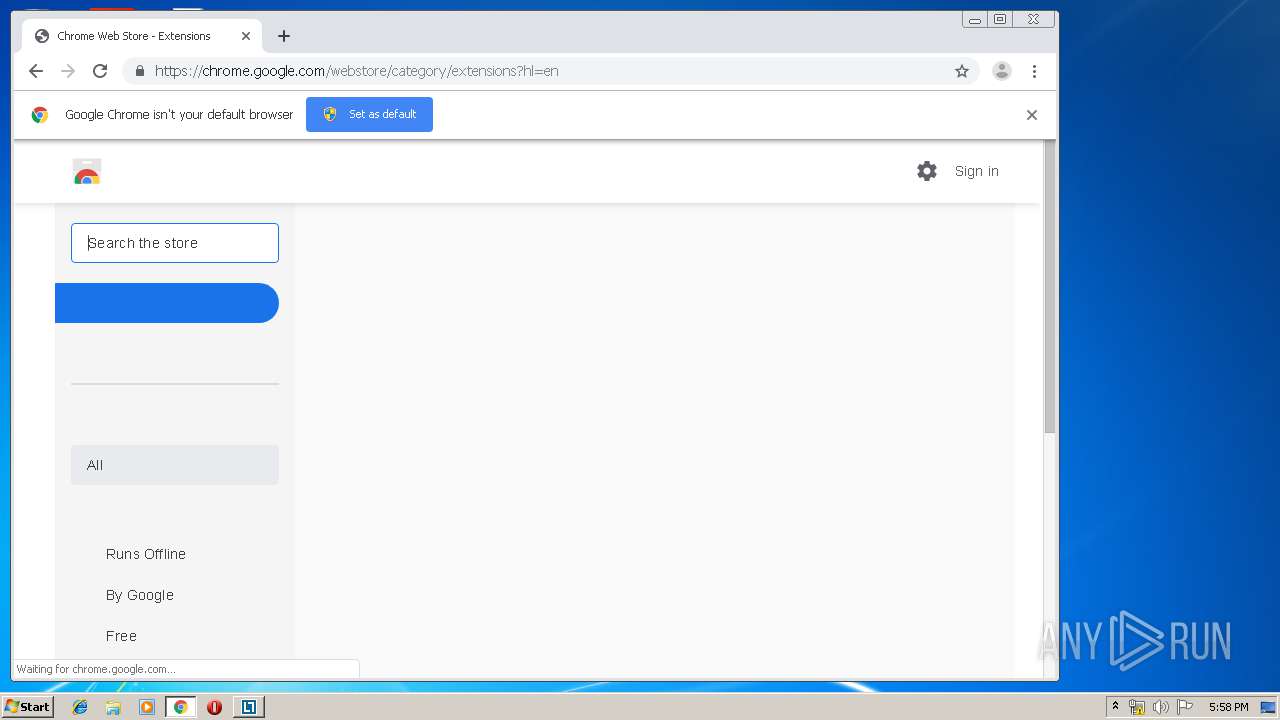Toggle the Free filter
The width and height of the screenshot is (1280, 720).
click(x=121, y=636)
